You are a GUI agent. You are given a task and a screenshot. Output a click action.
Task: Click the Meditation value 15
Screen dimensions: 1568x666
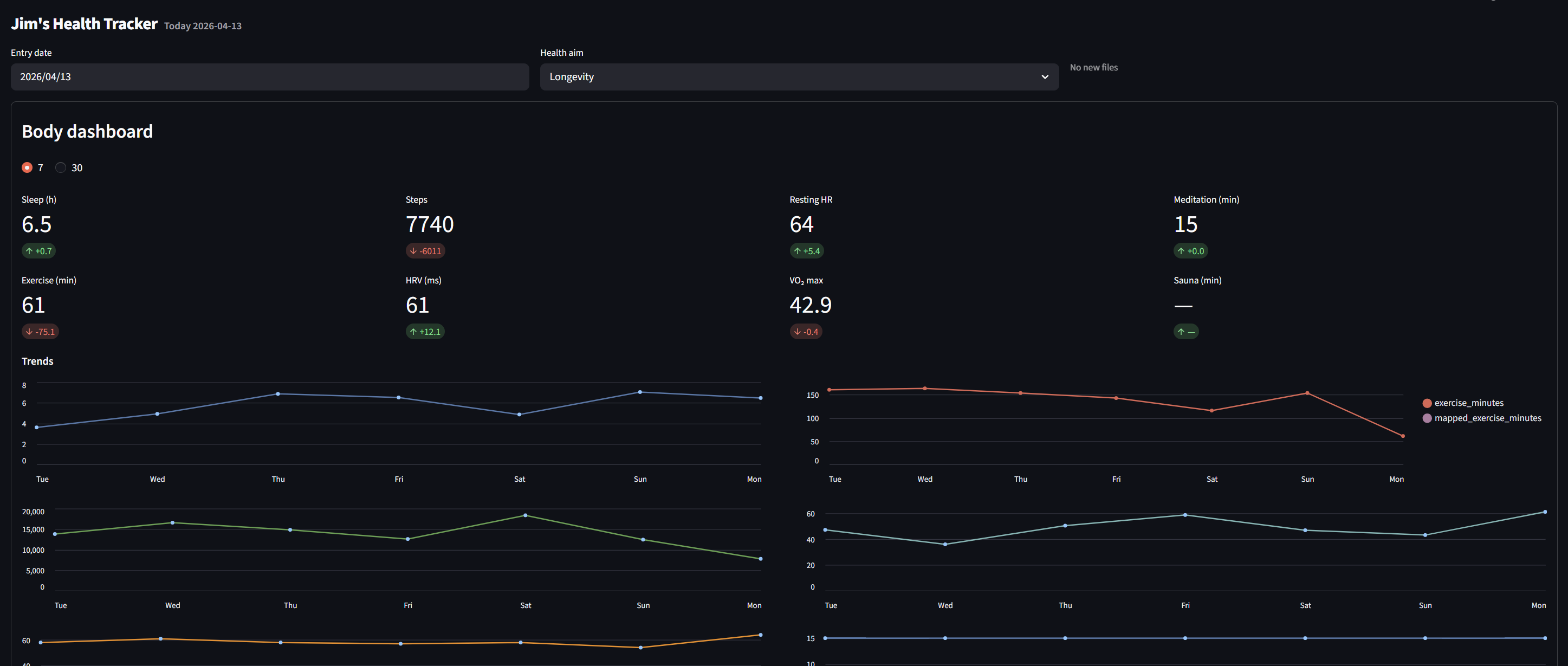point(1185,225)
